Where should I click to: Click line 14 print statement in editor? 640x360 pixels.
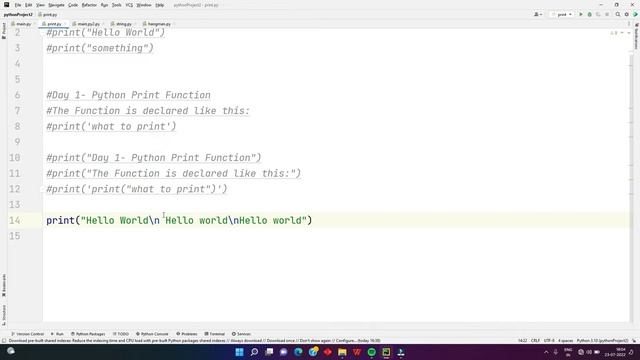tap(179, 220)
